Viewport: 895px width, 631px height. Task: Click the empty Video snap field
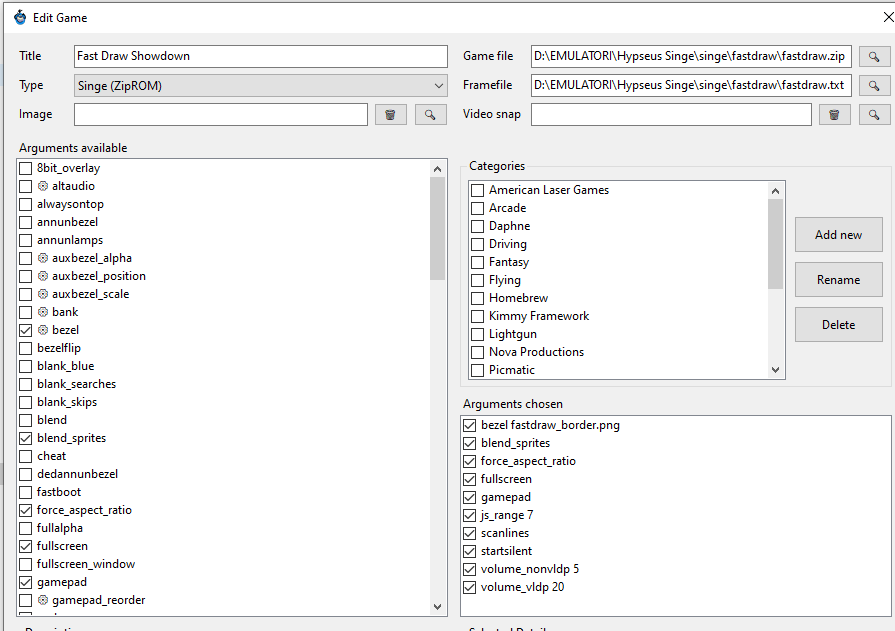[671, 115]
